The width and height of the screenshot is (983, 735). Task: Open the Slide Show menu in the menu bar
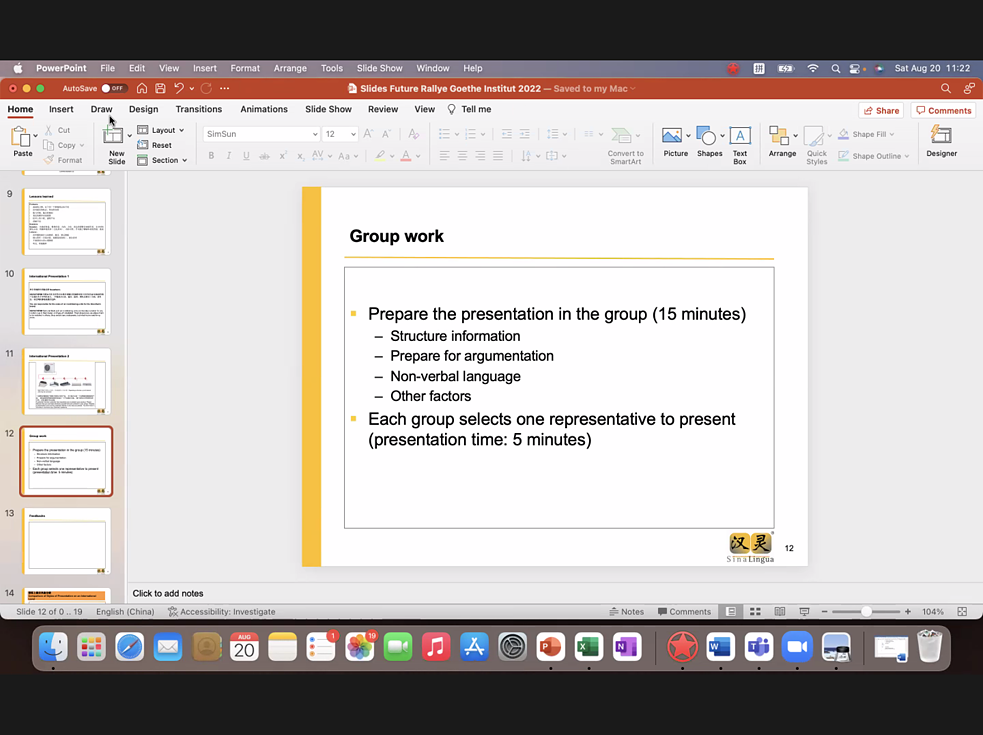(379, 68)
